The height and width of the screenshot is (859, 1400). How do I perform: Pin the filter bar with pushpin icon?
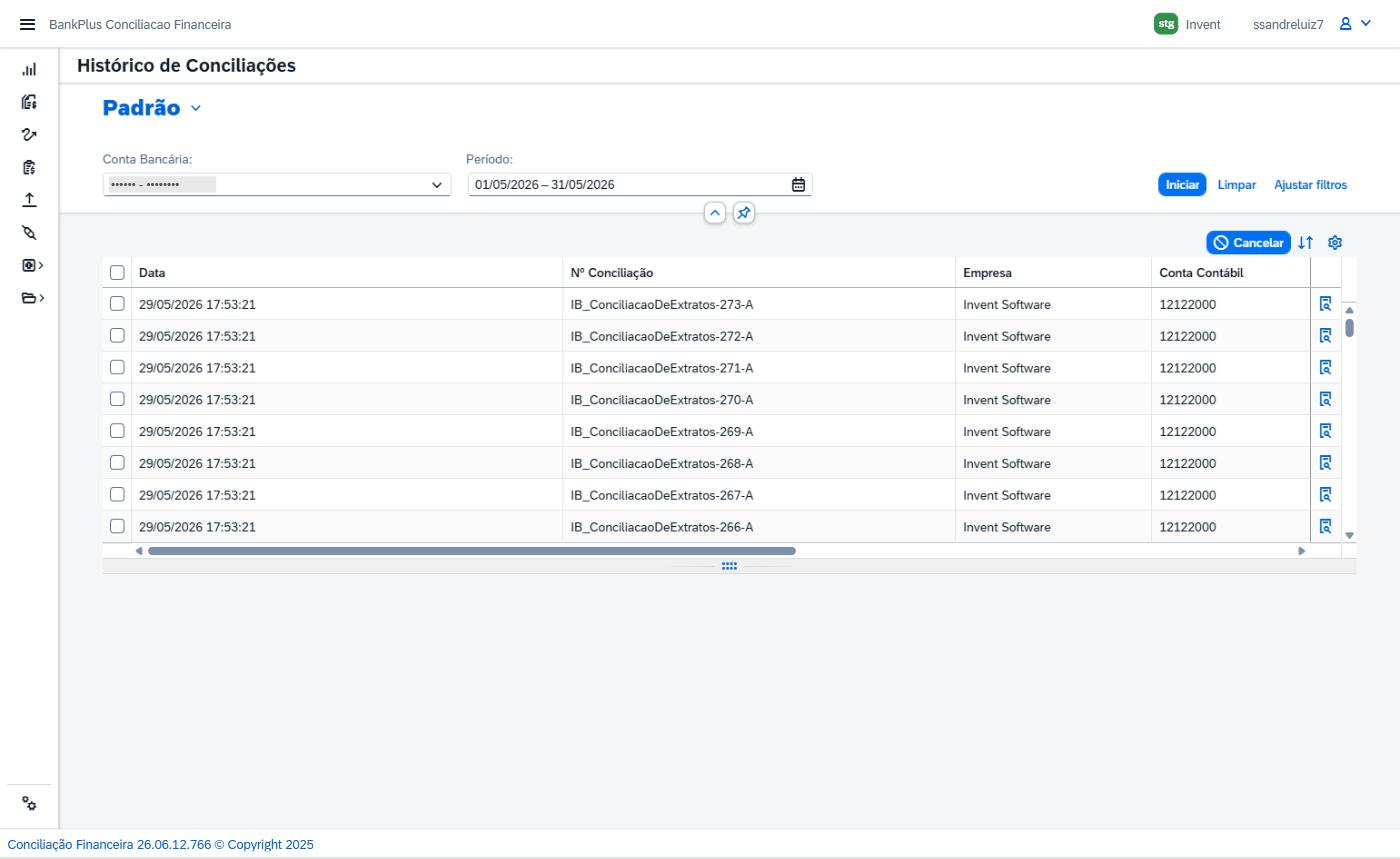[743, 213]
